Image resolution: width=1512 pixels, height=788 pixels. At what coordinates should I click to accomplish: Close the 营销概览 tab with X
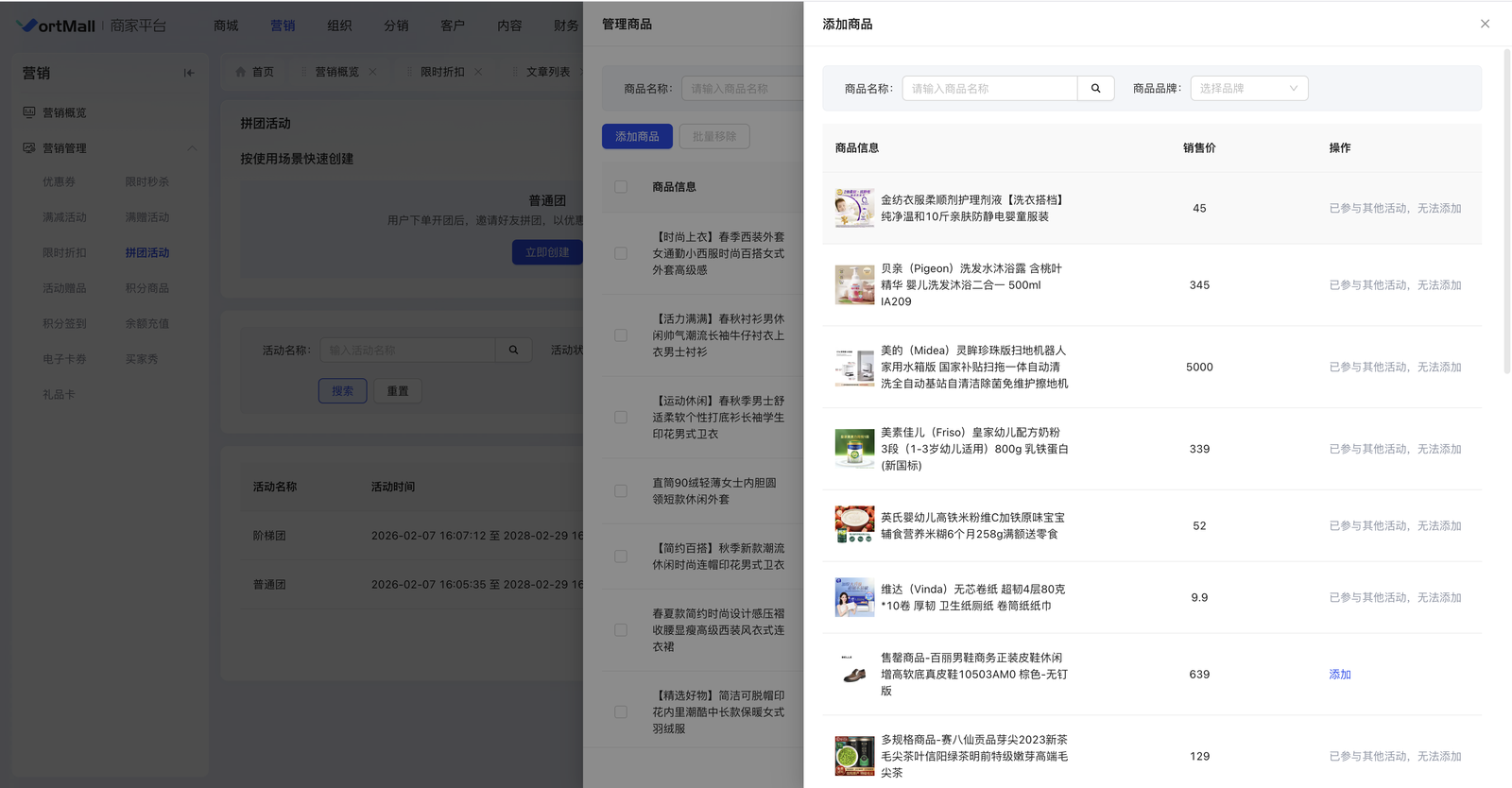coord(372,72)
